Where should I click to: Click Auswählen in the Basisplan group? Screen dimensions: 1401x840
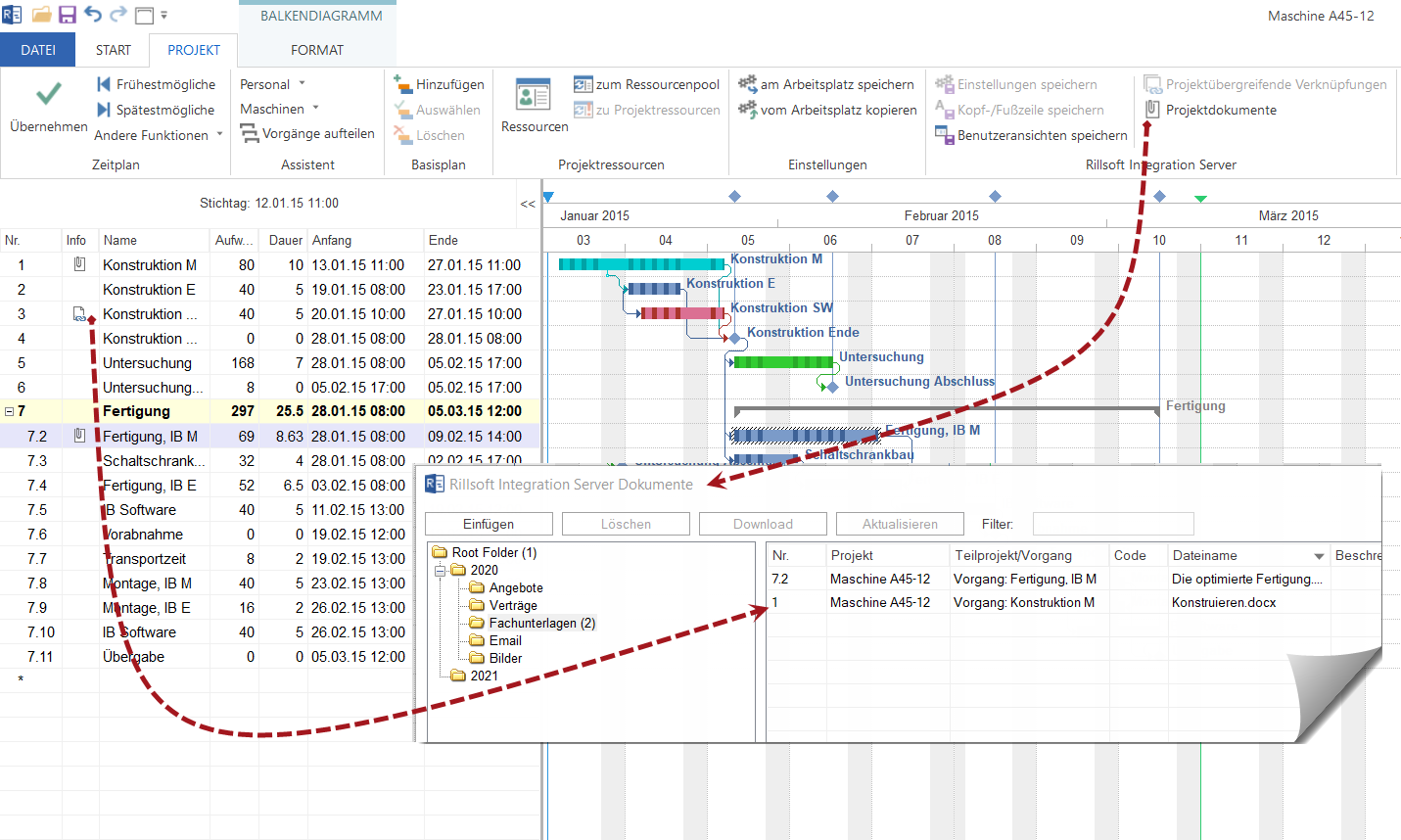tap(437, 110)
